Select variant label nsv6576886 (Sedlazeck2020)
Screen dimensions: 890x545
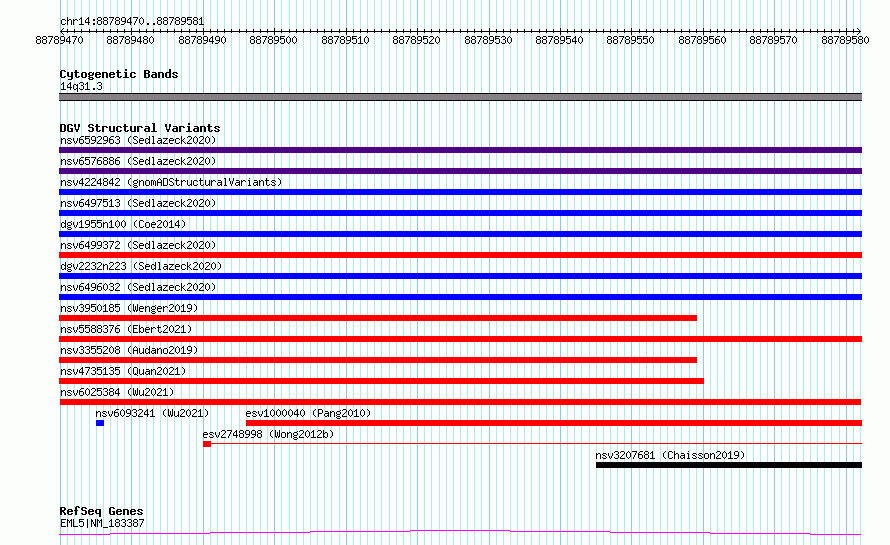(138, 161)
